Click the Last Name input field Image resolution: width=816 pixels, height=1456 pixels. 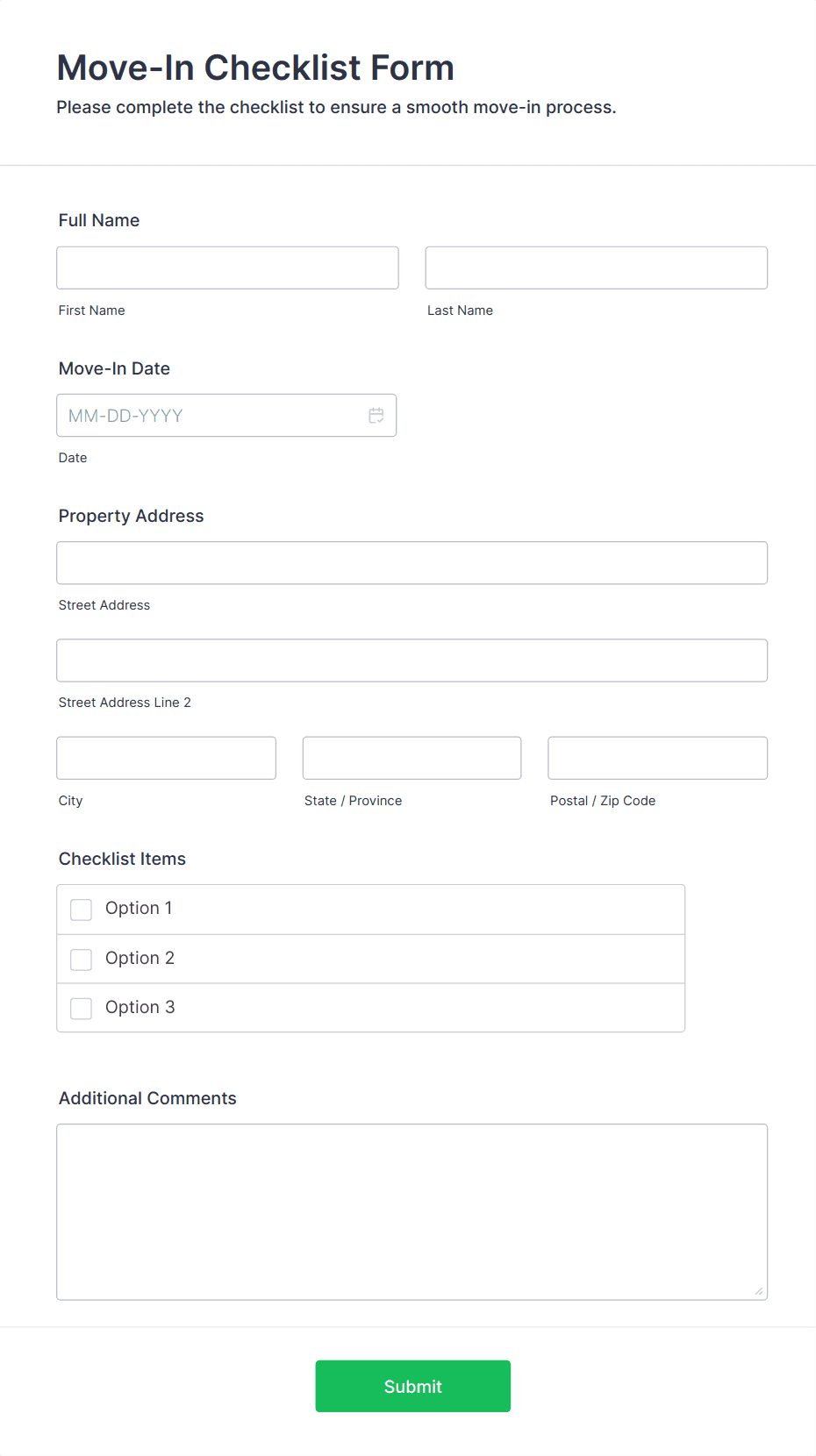pyautogui.click(x=596, y=268)
